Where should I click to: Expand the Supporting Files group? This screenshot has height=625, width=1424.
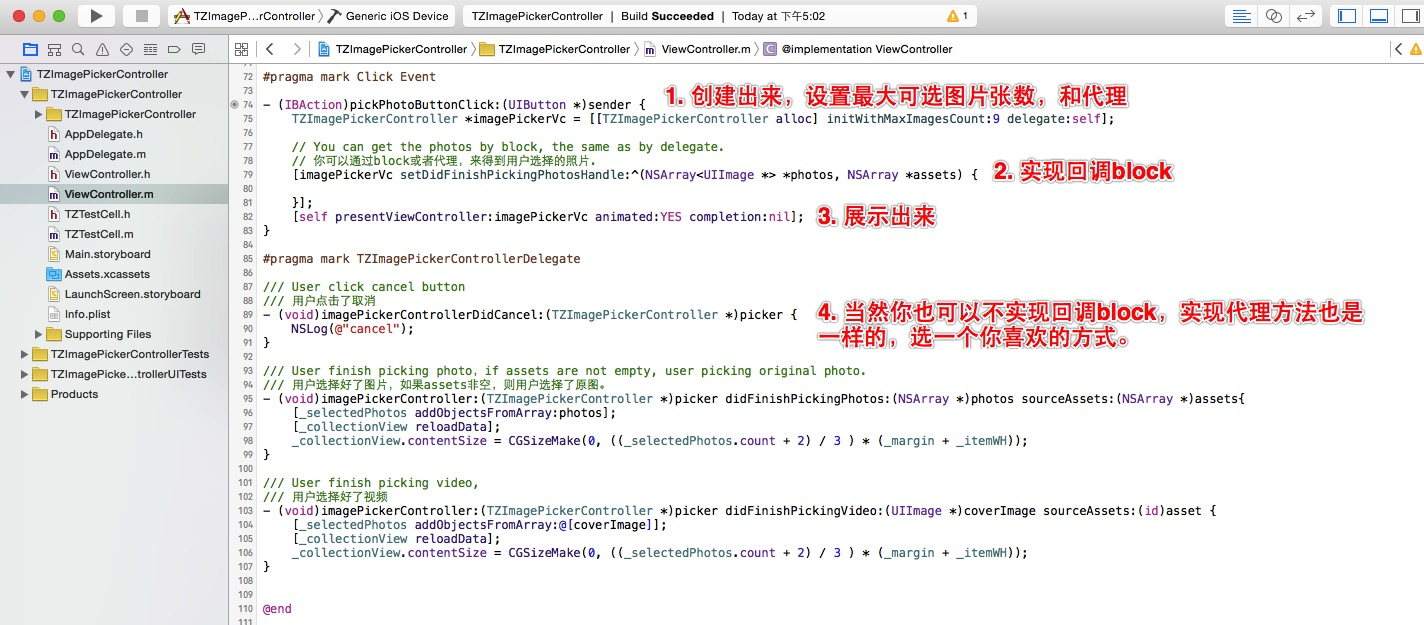(x=38, y=334)
